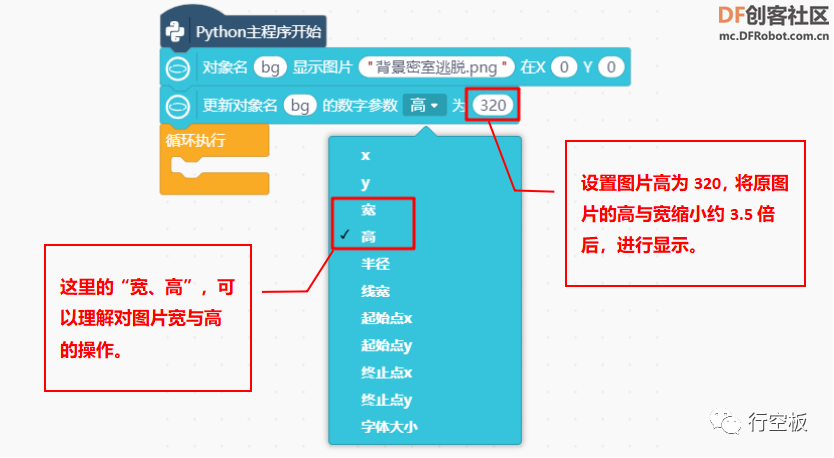This screenshot has height=458, width=834.
Task: Choose 终止点x menu entry
Action: [387, 373]
